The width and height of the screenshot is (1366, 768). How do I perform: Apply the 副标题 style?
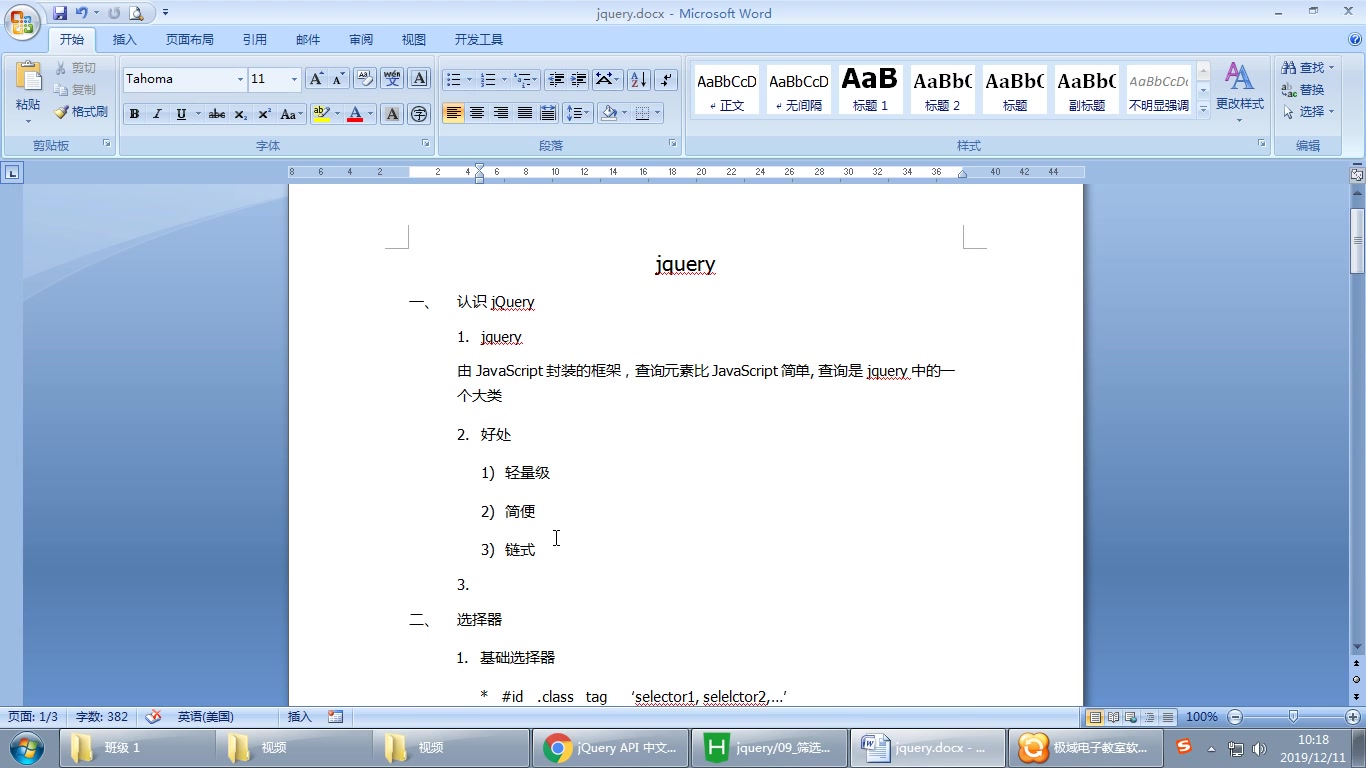(x=1087, y=89)
